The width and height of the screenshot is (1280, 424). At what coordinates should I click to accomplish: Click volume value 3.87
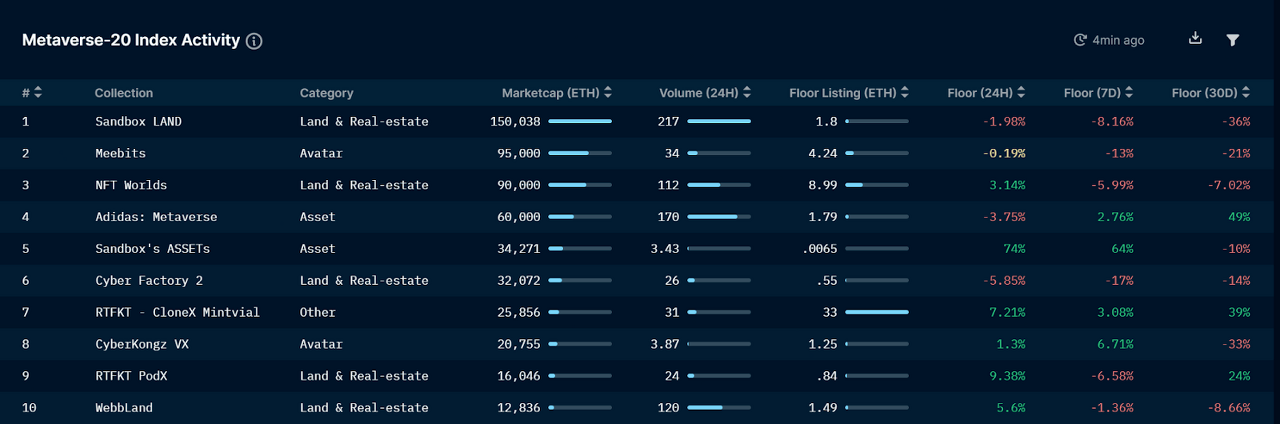click(x=665, y=344)
